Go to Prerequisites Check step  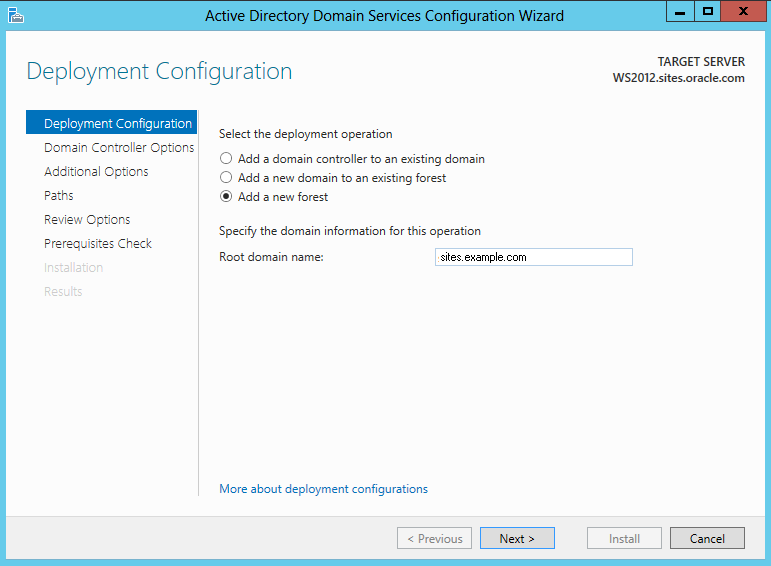pos(98,243)
